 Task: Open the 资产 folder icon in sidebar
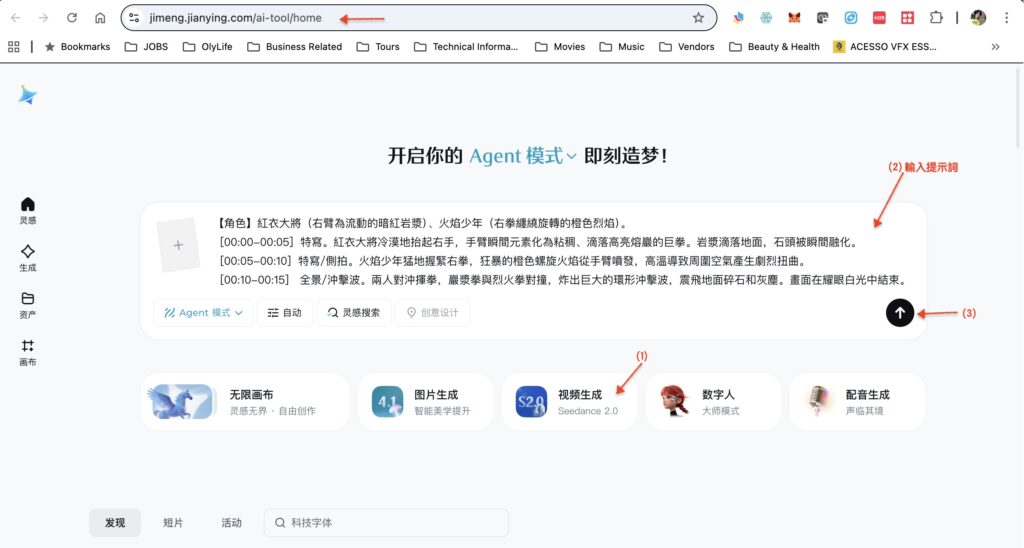(27, 304)
